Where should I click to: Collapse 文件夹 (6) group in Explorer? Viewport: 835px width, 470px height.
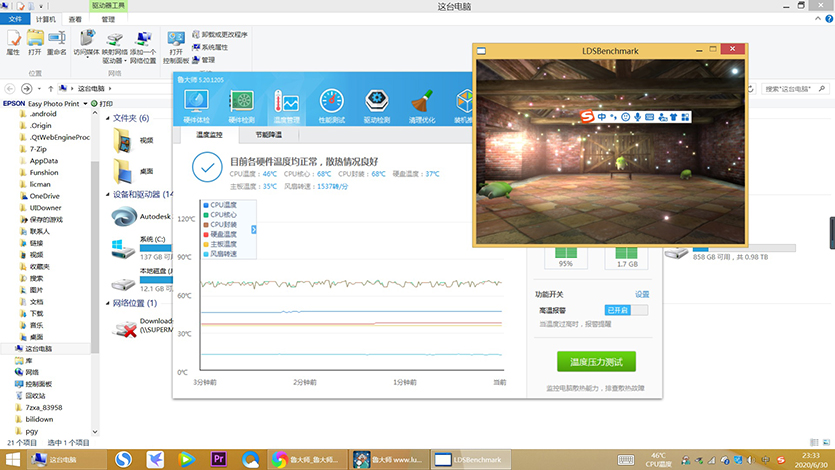pos(108,118)
